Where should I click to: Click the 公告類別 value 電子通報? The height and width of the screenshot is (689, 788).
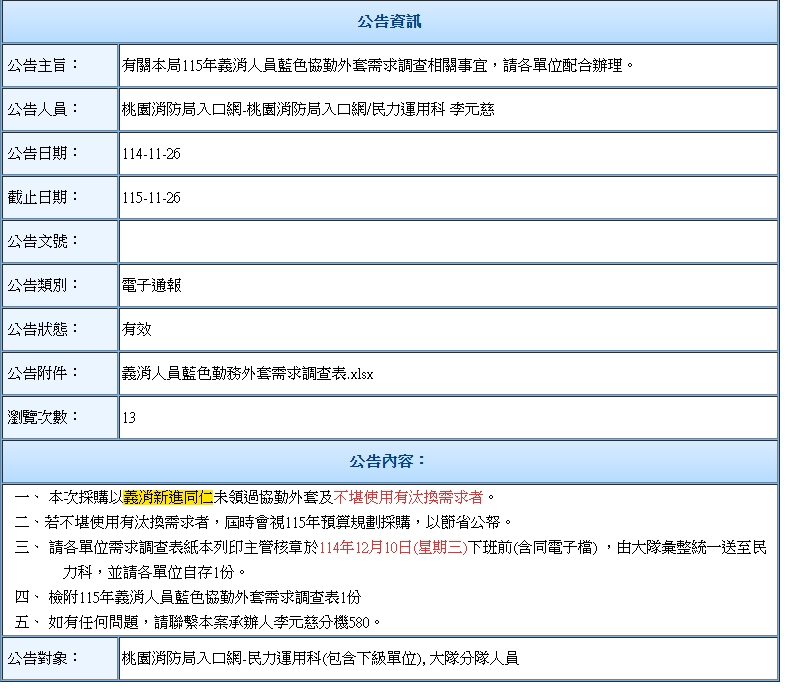[x=151, y=286]
